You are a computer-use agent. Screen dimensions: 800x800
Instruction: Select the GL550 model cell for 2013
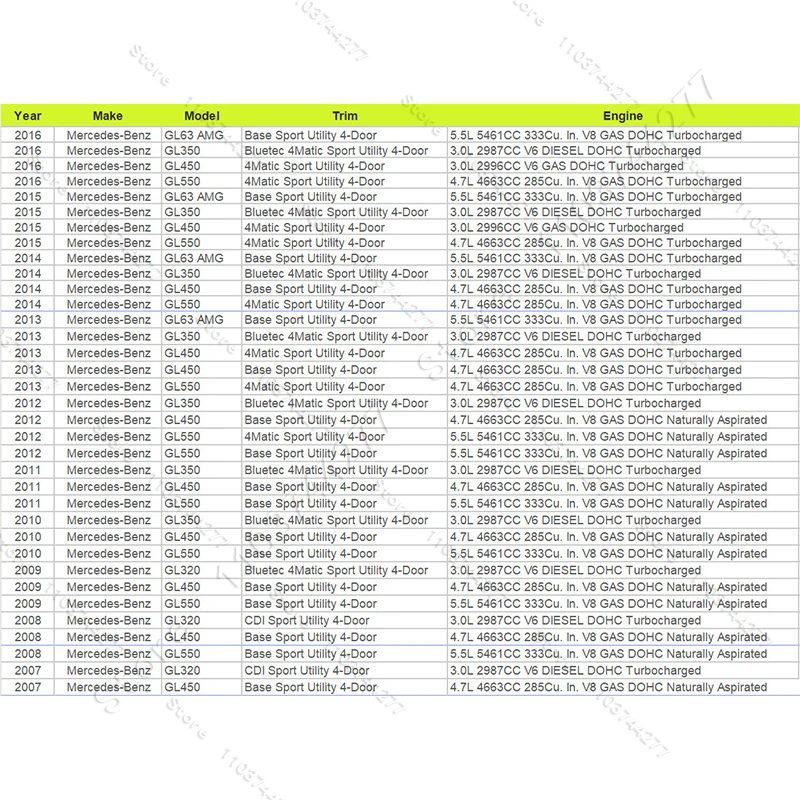(x=202, y=386)
